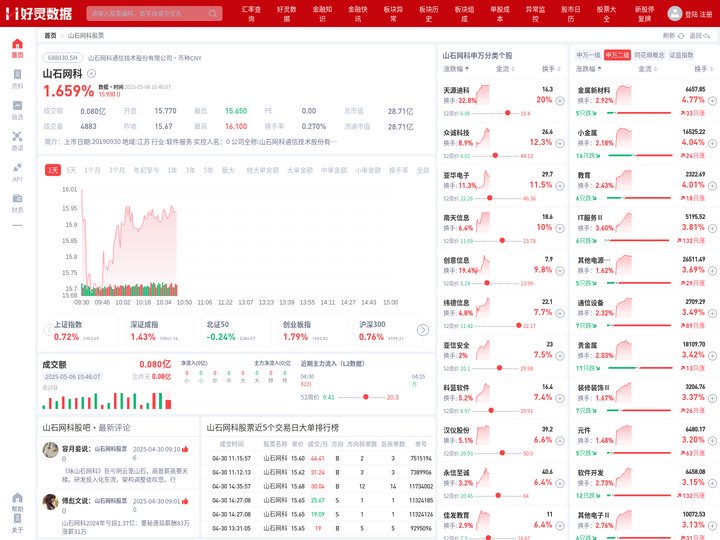This screenshot has width=720, height=540.
Task: Select the 年初至今 chart range
Action: tap(146, 170)
